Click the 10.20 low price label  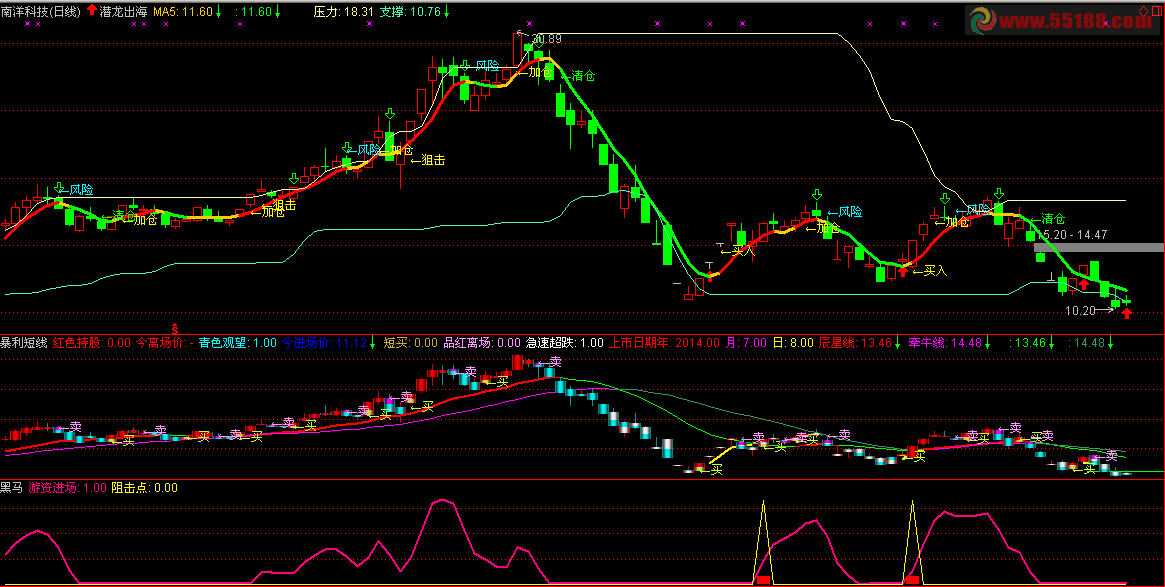tap(1080, 311)
